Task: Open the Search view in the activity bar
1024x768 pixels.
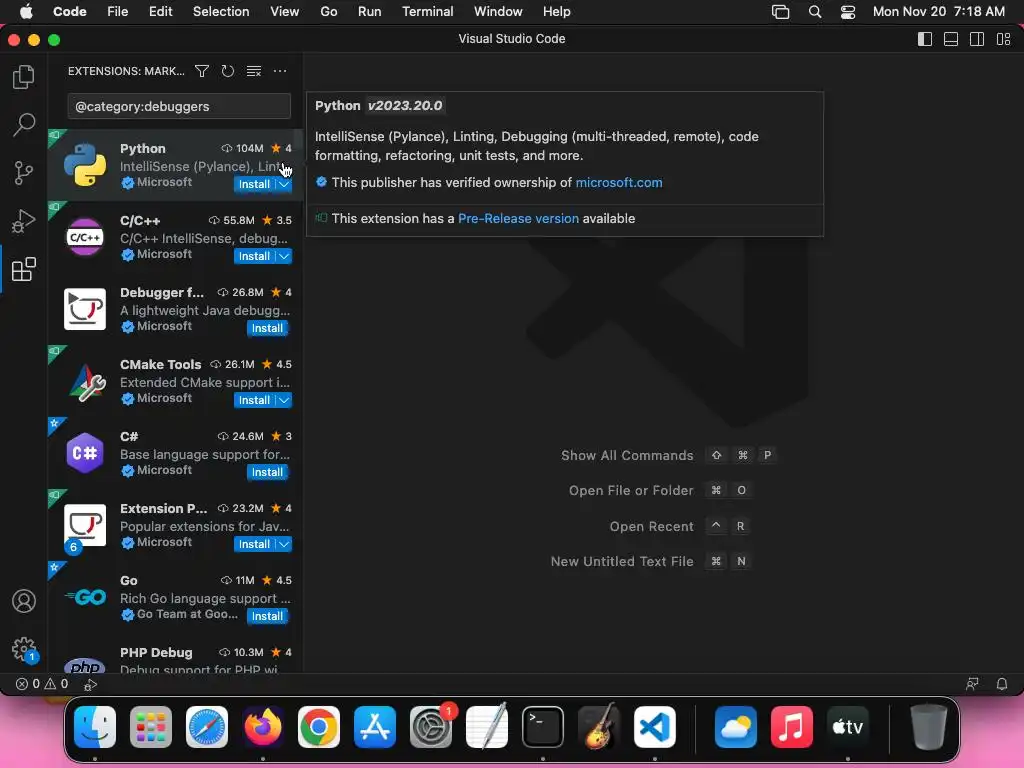Action: tap(24, 124)
